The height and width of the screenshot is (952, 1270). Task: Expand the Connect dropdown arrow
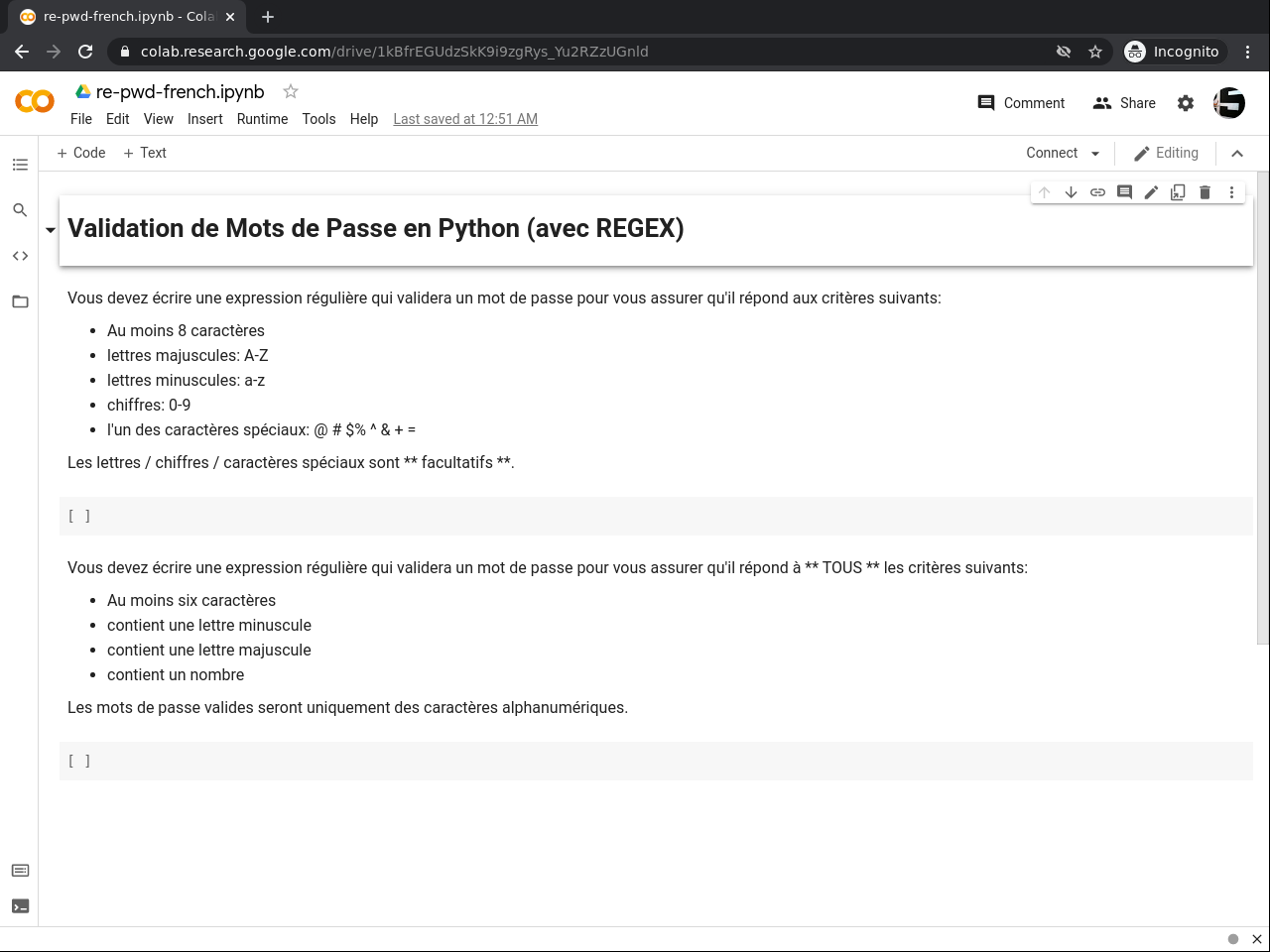pyautogui.click(x=1095, y=154)
